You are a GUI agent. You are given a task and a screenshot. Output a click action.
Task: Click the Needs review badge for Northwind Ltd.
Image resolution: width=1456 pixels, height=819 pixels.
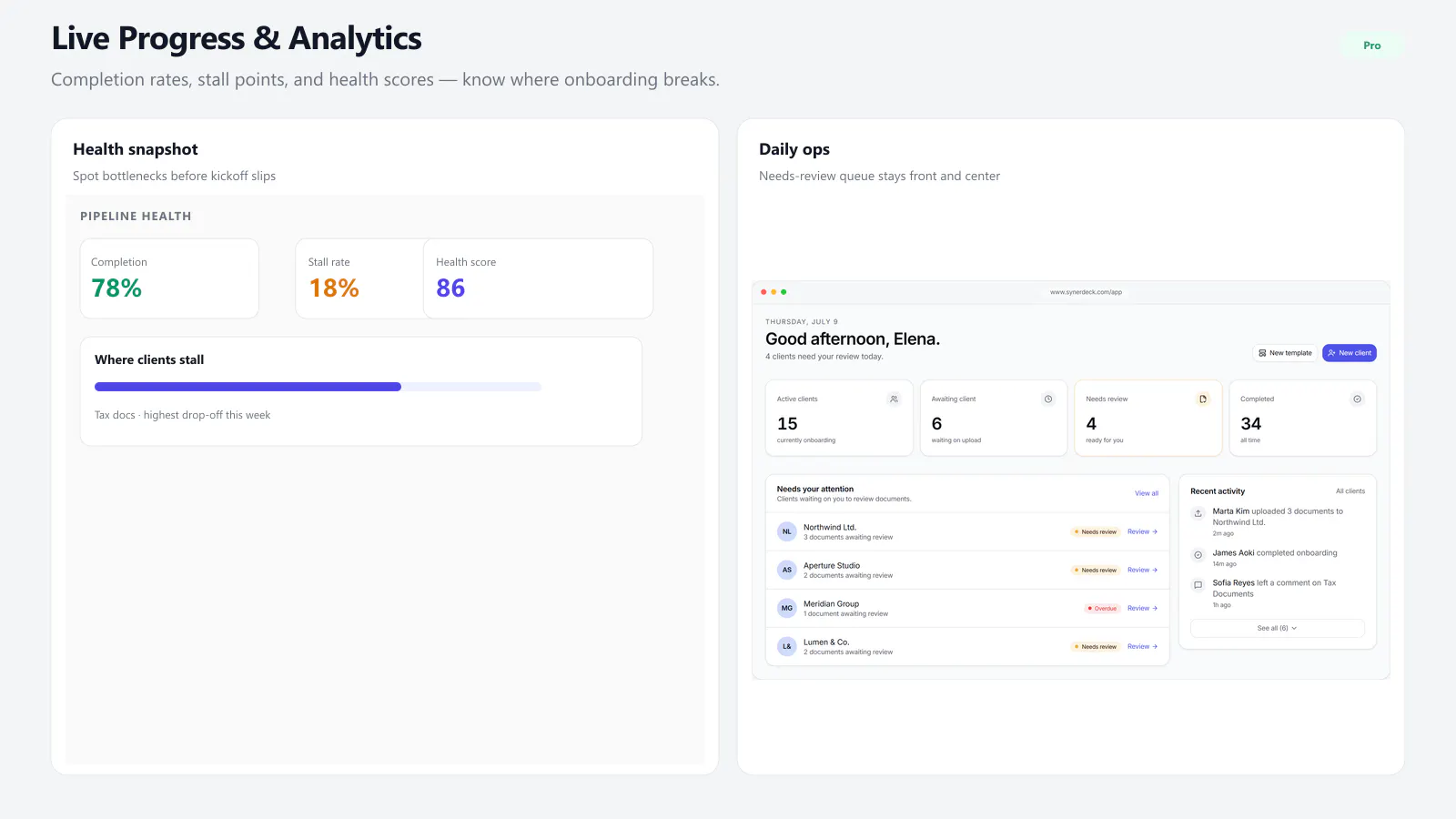coord(1095,531)
